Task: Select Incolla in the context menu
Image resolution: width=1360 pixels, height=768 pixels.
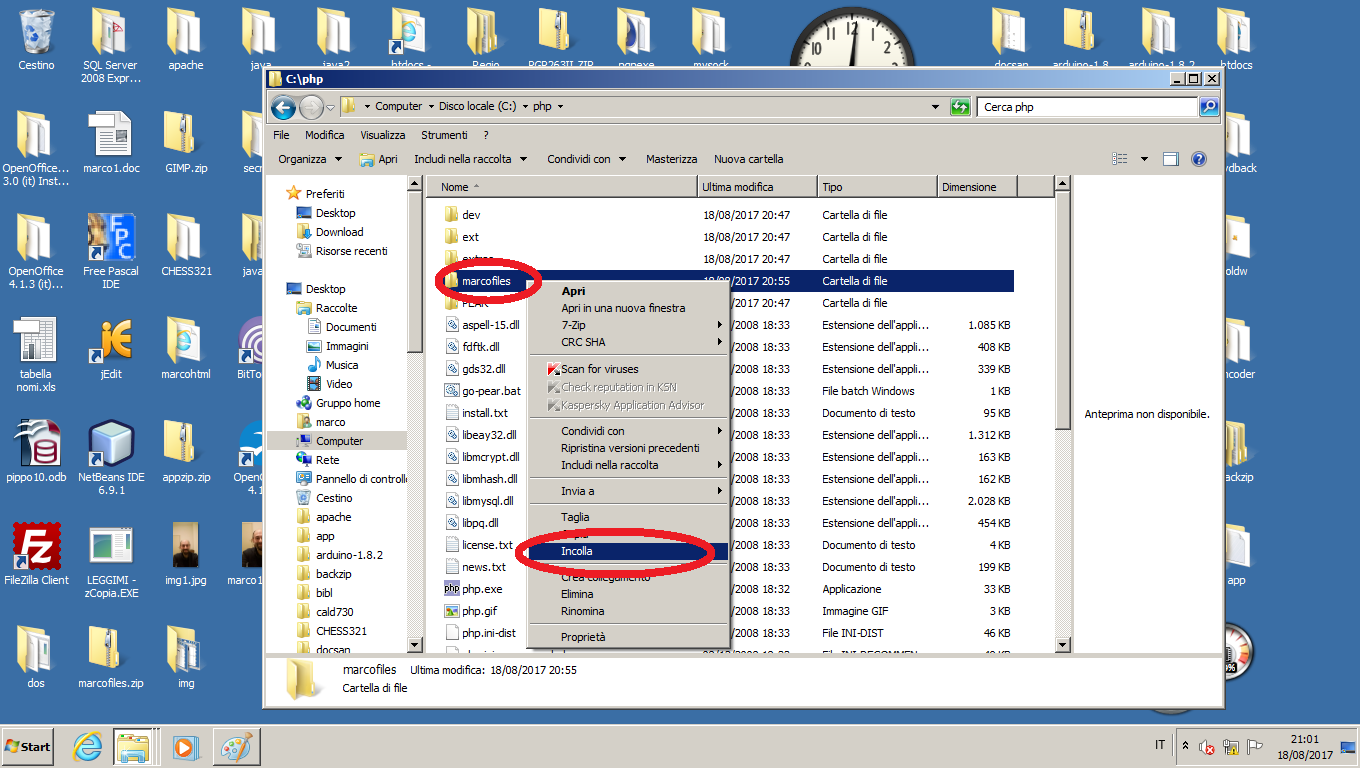Action: coord(577,551)
